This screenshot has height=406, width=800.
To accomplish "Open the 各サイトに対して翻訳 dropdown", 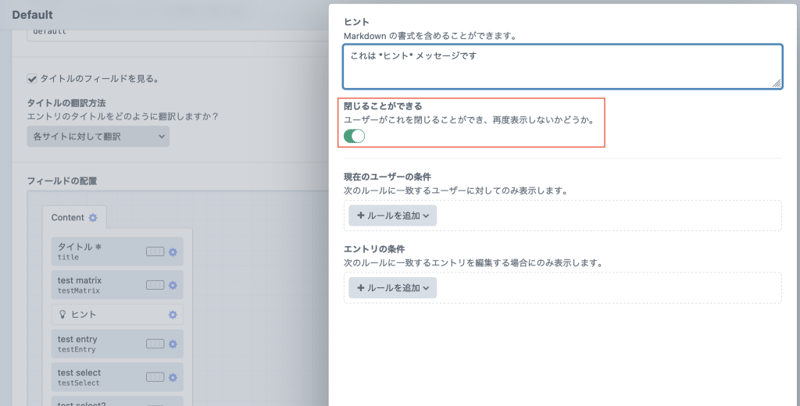I will (x=98, y=136).
